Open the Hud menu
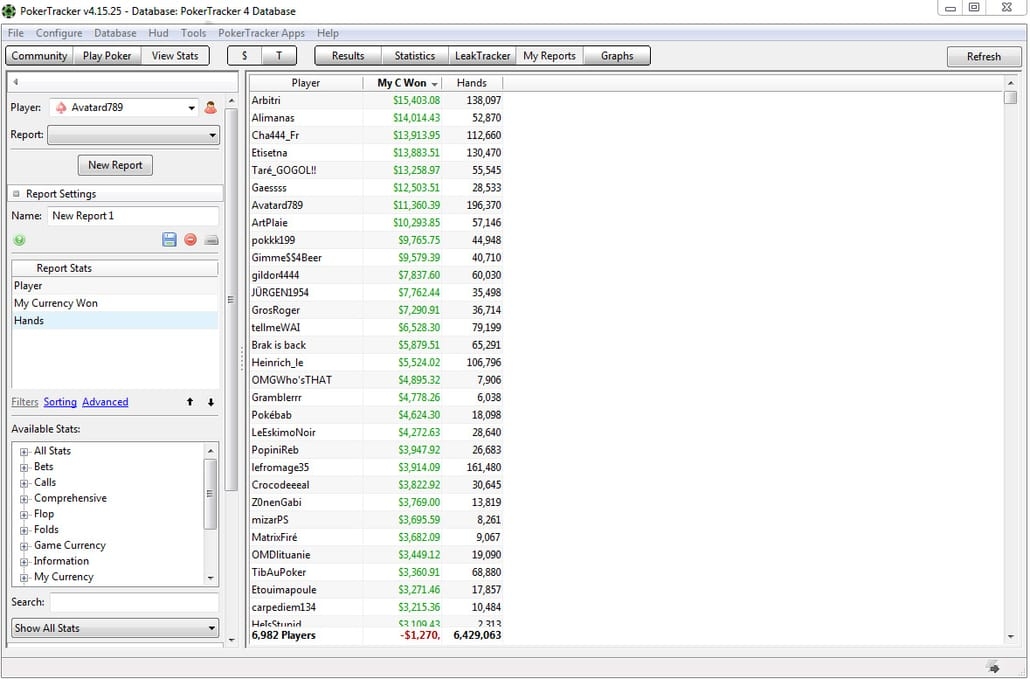Viewport: 1030px width, 679px height. (158, 33)
